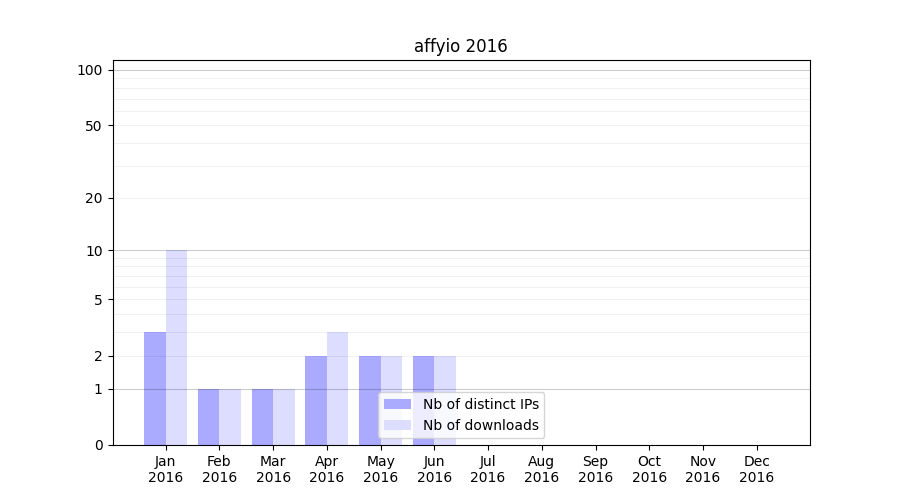The height and width of the screenshot is (500, 900).
Task: Click the y-axis tick label 100
Action: click(x=90, y=70)
